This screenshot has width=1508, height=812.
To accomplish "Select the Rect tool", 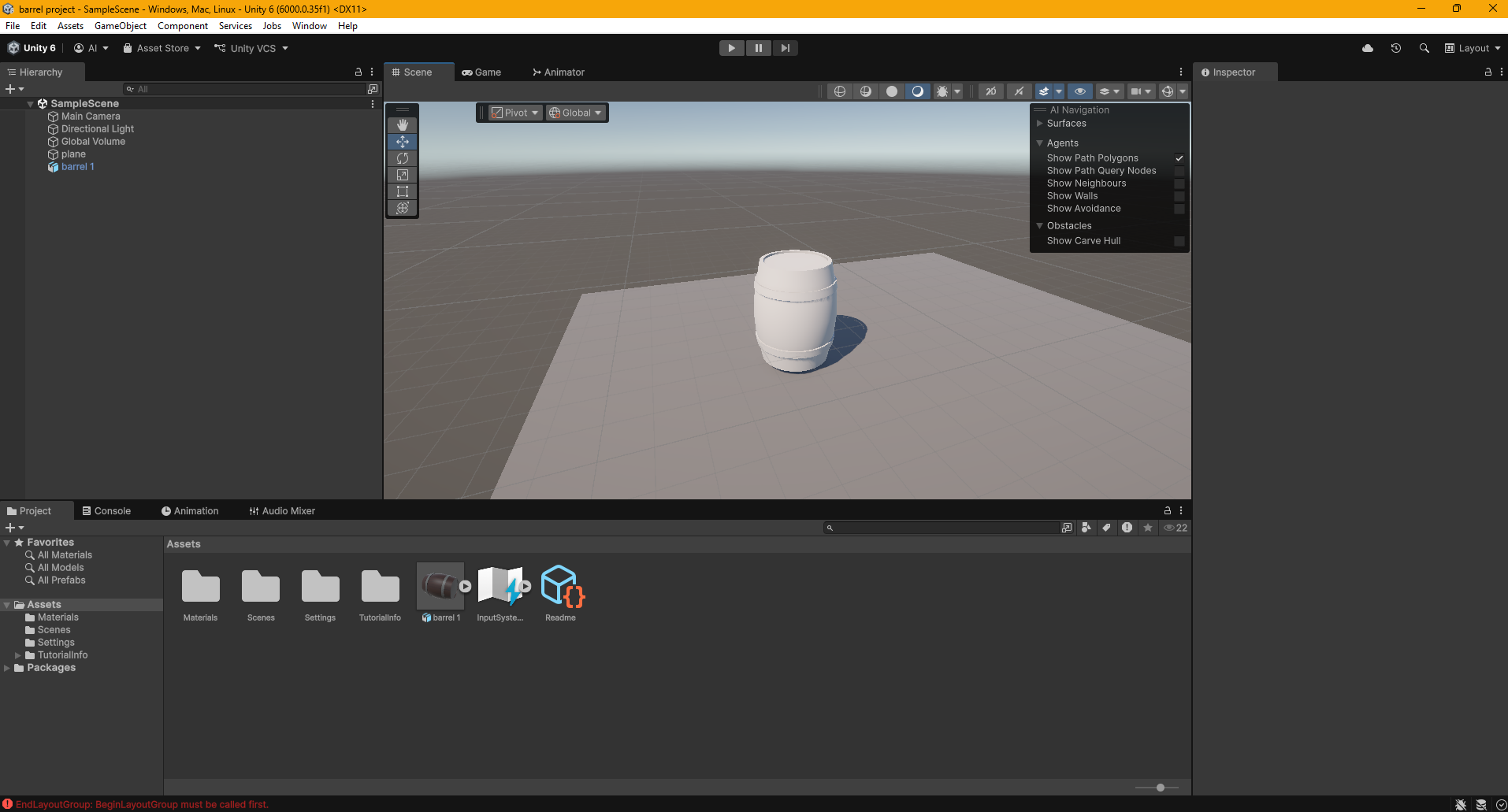I will click(x=403, y=191).
